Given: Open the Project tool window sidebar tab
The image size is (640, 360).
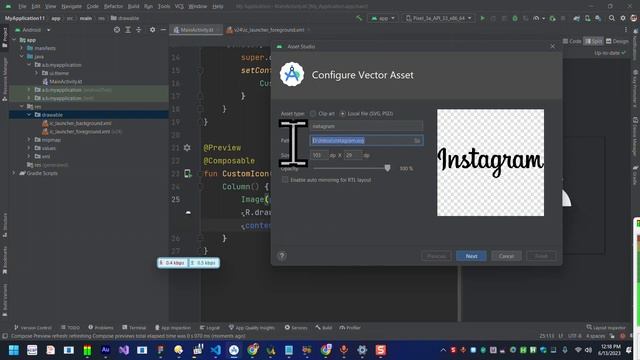Looking at the screenshot, I should pos(4,38).
